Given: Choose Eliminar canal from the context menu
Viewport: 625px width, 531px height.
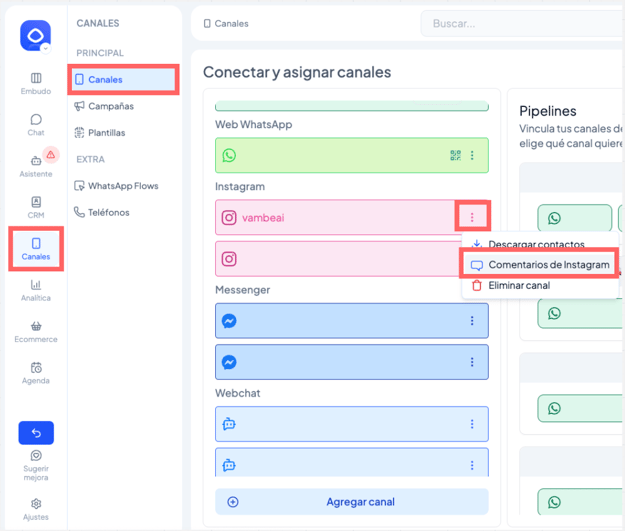Looking at the screenshot, I should [518, 286].
